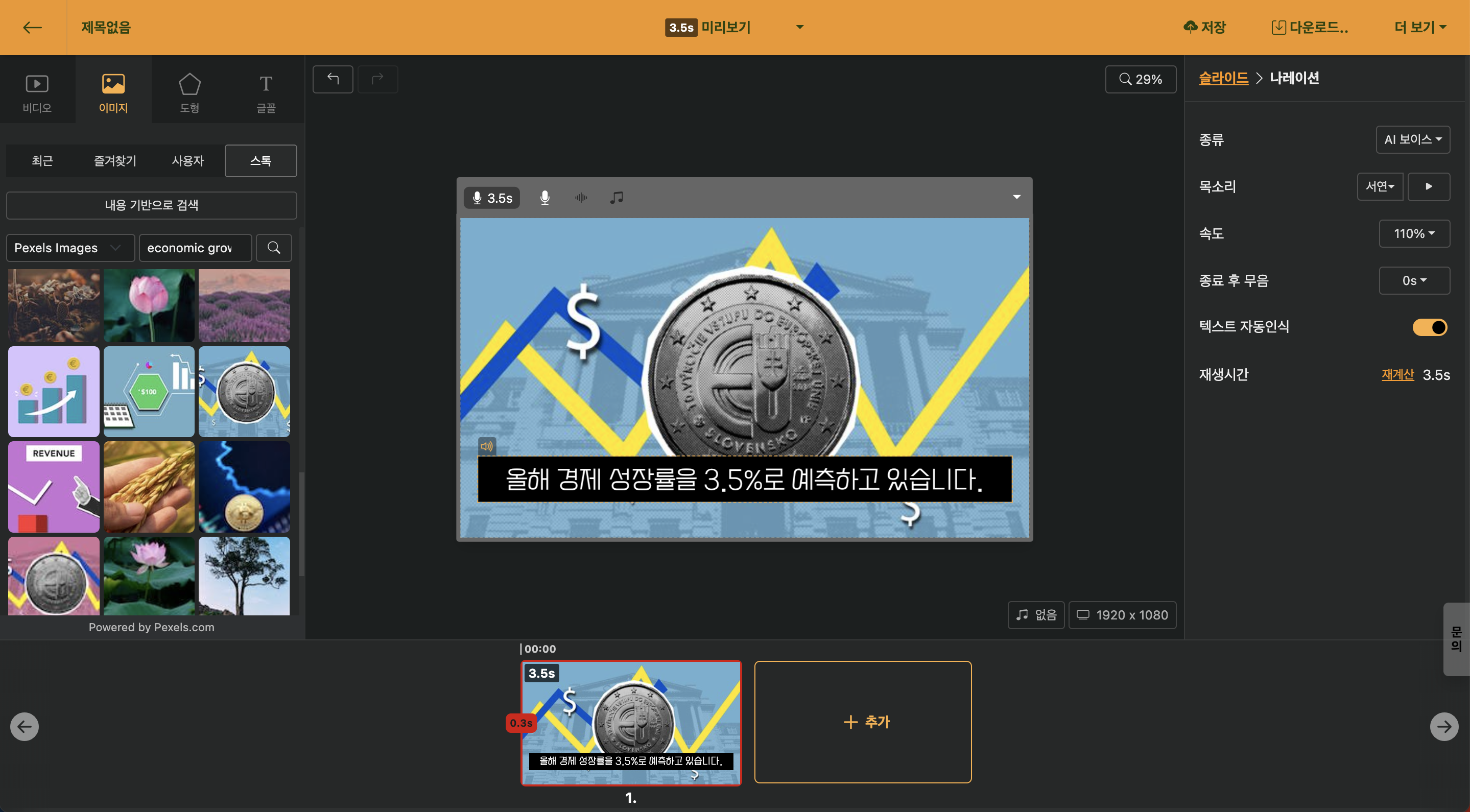Click the 재계산 recalculate link
This screenshot has width=1470, height=812.
[x=1397, y=374]
